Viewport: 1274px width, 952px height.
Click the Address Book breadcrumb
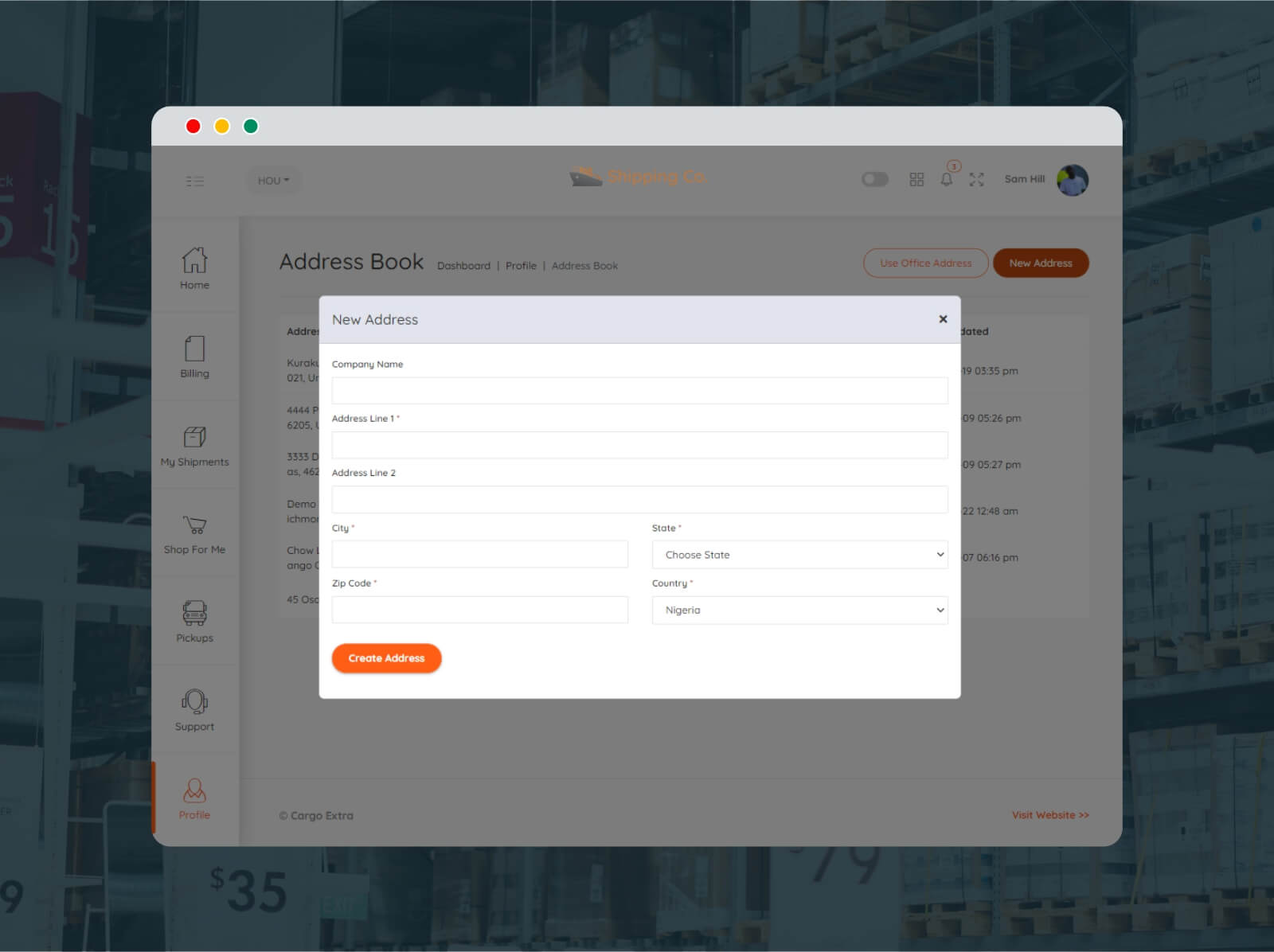coord(584,266)
